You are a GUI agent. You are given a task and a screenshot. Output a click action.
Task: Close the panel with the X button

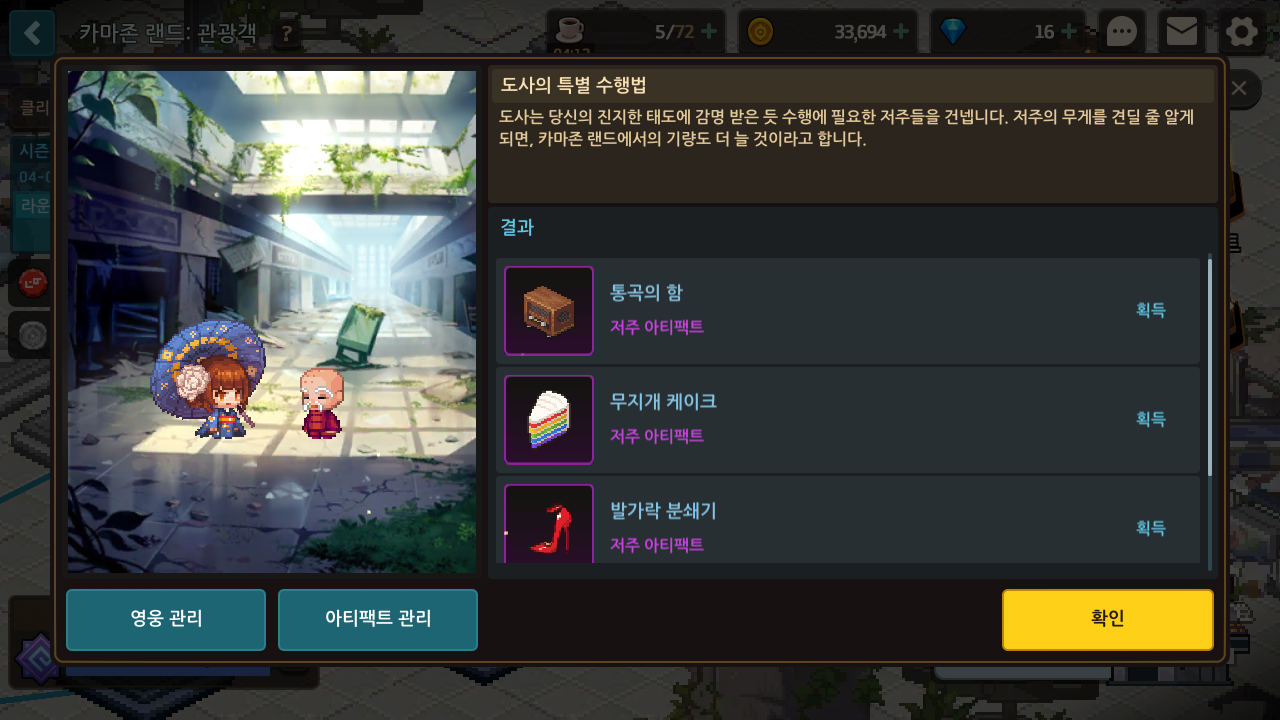[x=1239, y=88]
